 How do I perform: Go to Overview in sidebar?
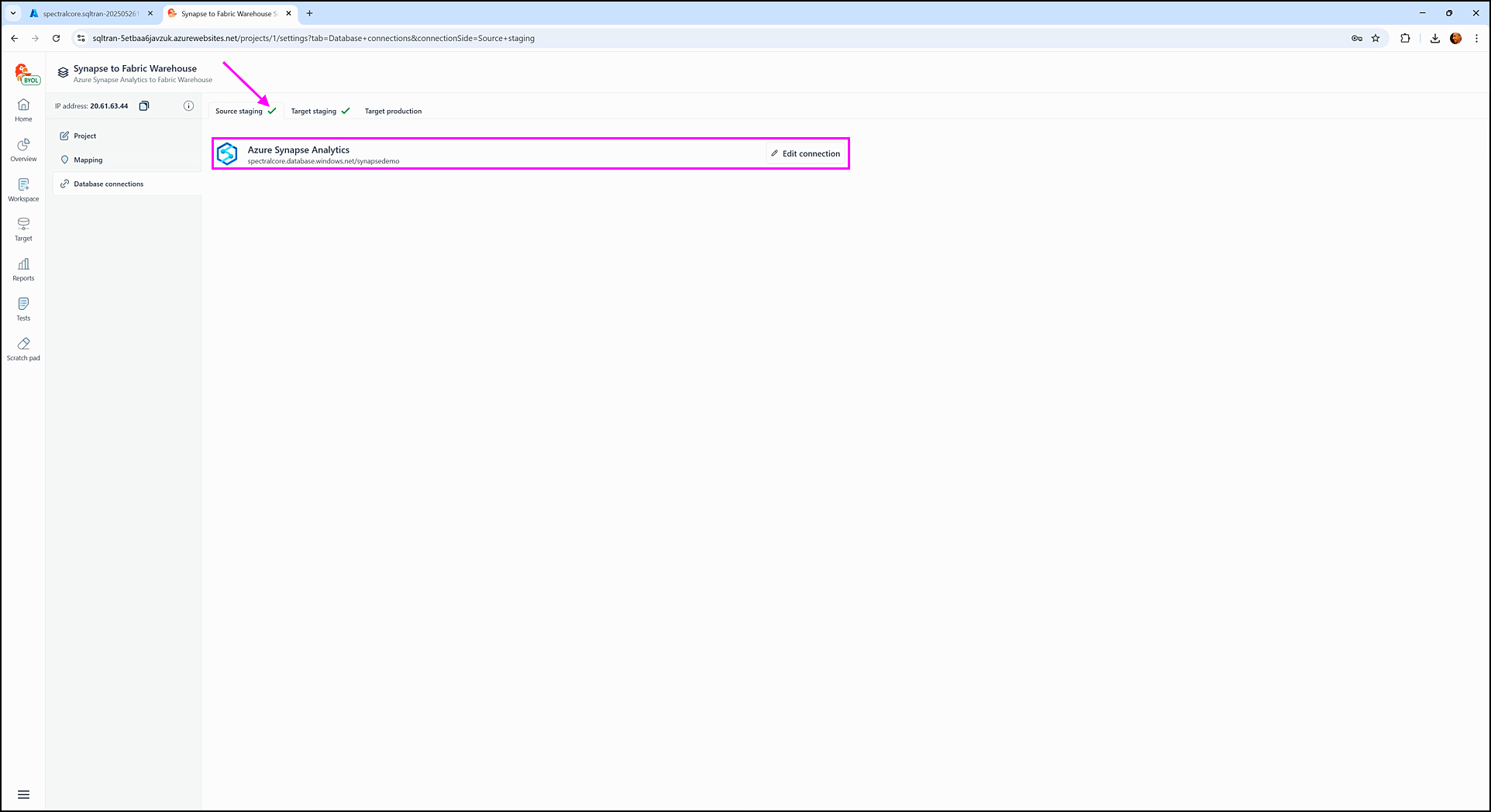point(23,150)
